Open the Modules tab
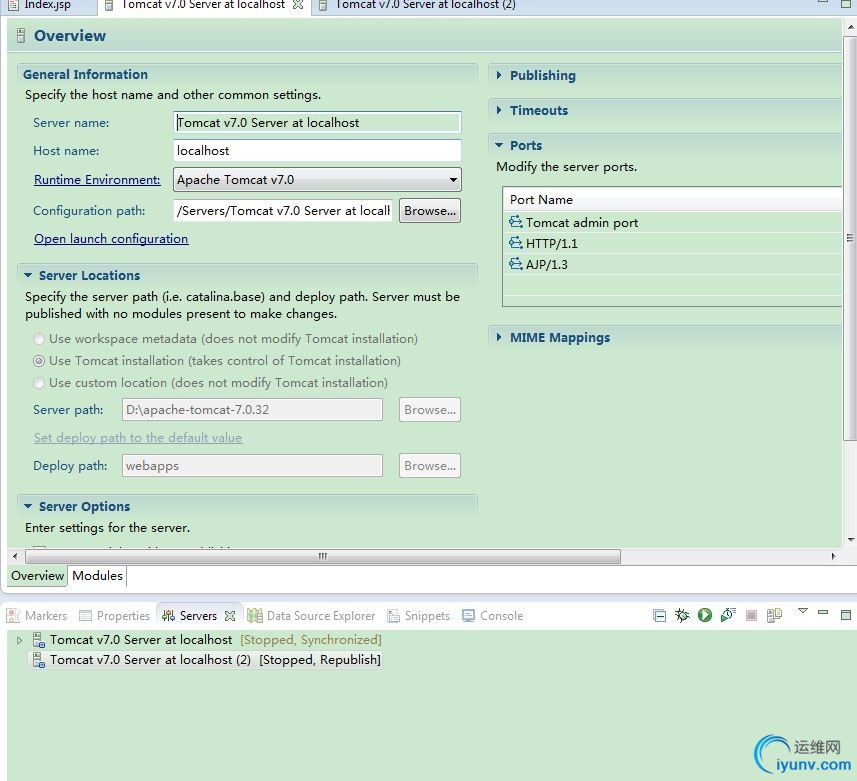857x781 pixels. pyautogui.click(x=97, y=576)
